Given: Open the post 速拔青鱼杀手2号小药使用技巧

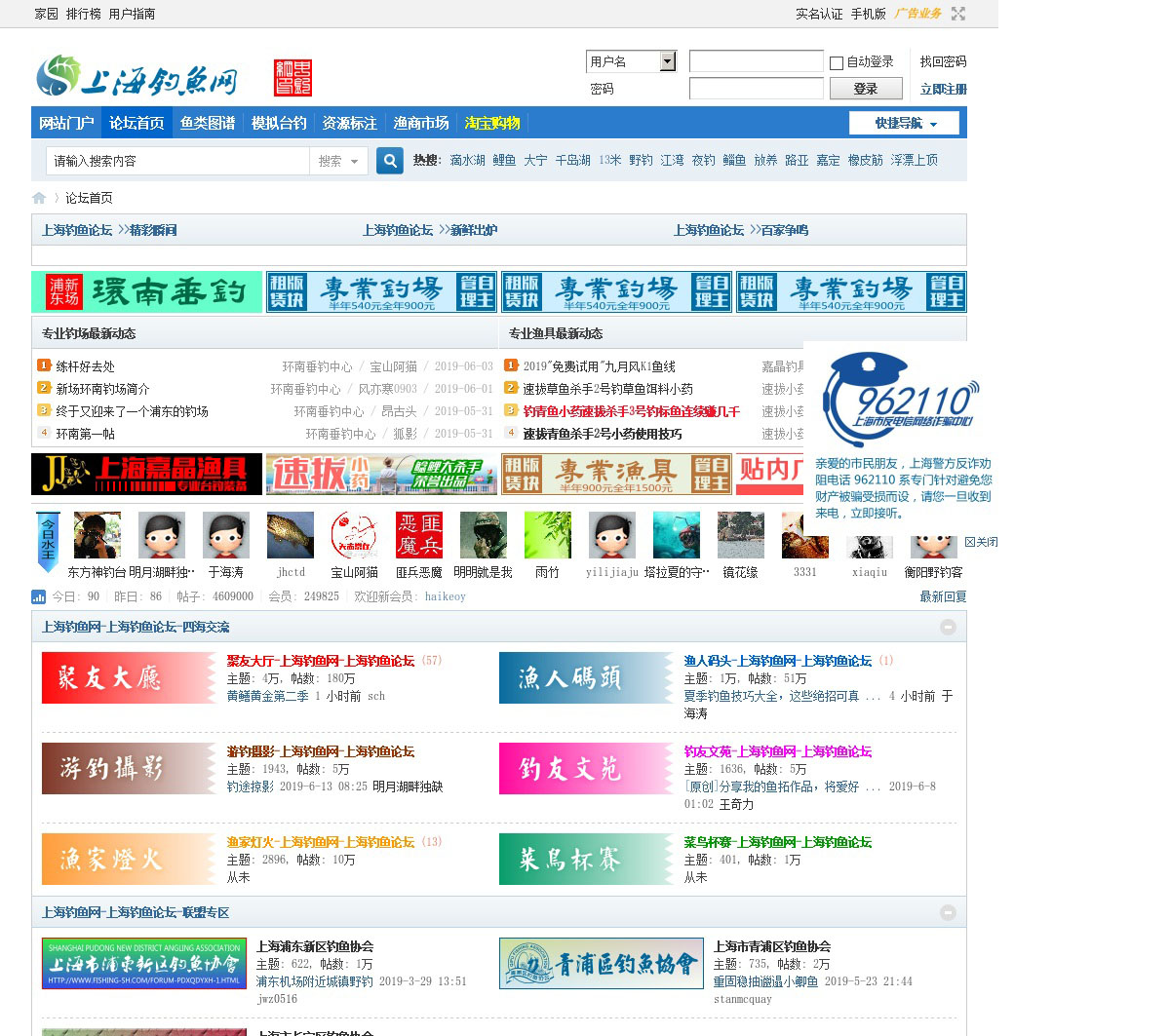Looking at the screenshot, I should pos(603,434).
